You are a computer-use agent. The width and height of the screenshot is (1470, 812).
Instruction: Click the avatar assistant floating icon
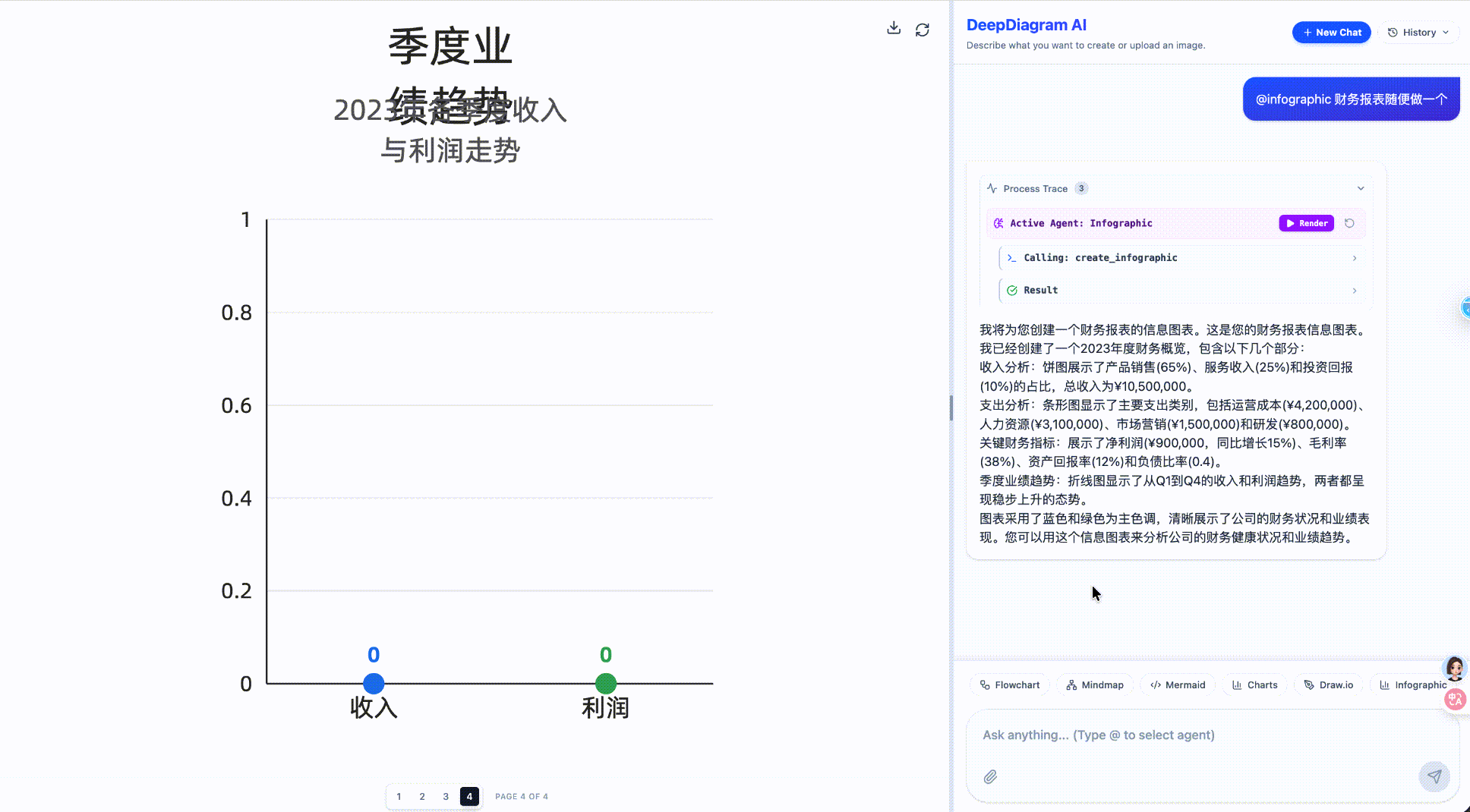coord(1454,668)
